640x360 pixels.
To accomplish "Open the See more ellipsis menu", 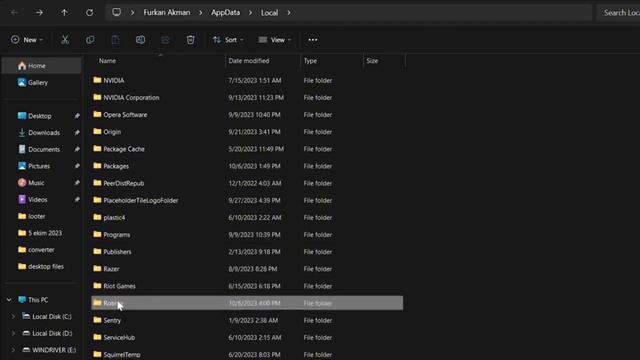I will tap(313, 40).
